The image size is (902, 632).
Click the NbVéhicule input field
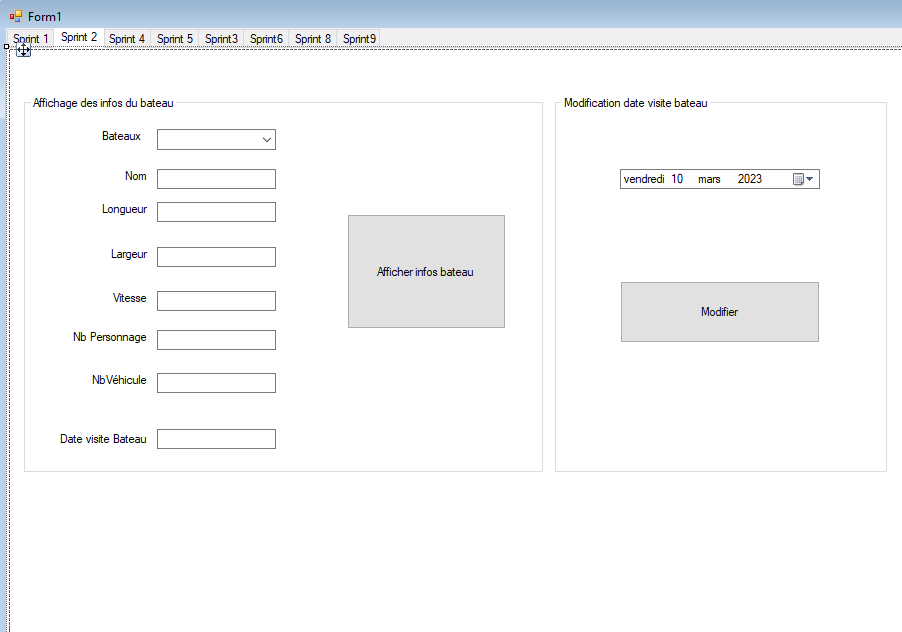[x=216, y=383]
